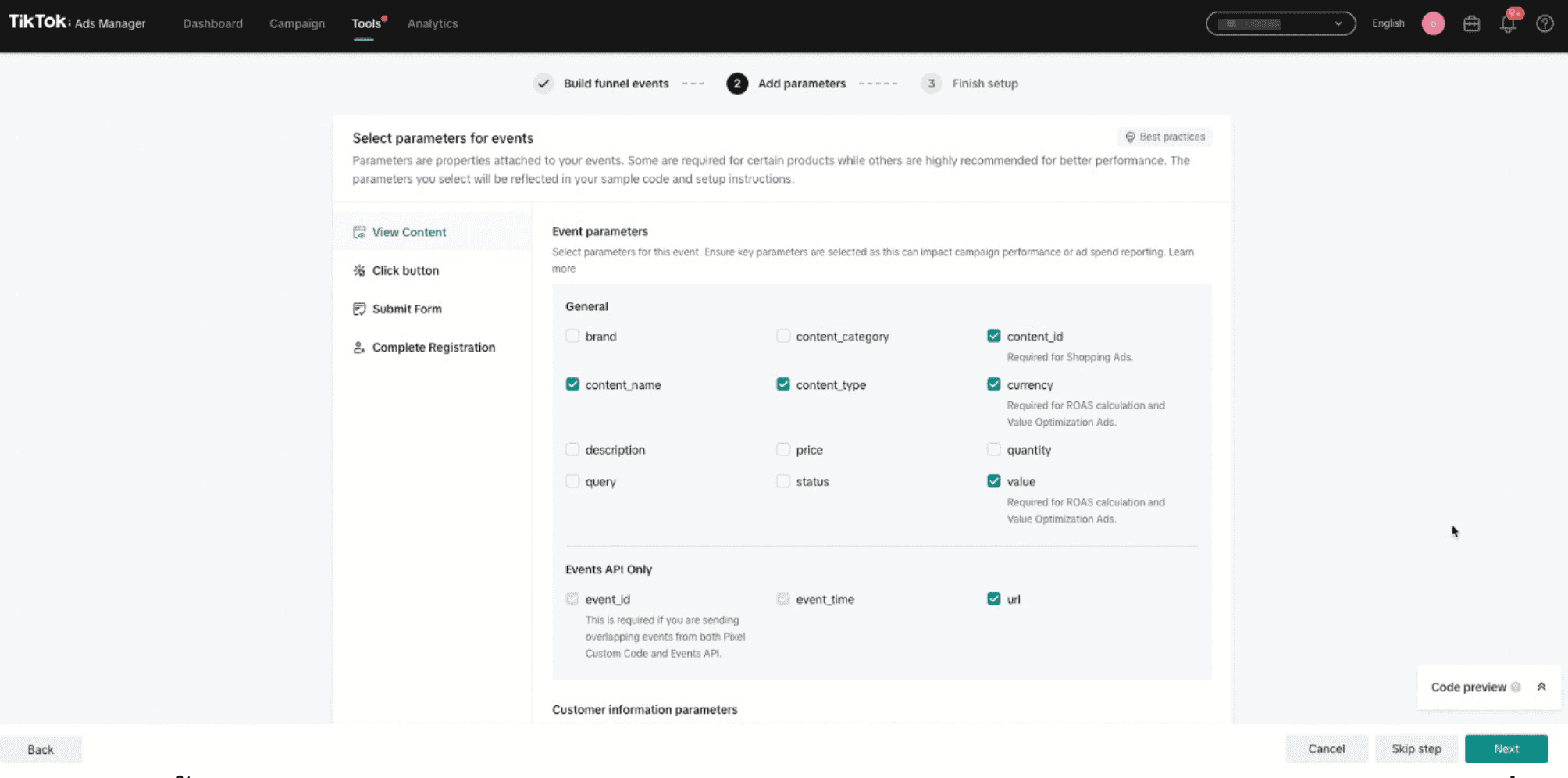Click the Complete Registration event icon
1568x778 pixels.
coord(359,347)
